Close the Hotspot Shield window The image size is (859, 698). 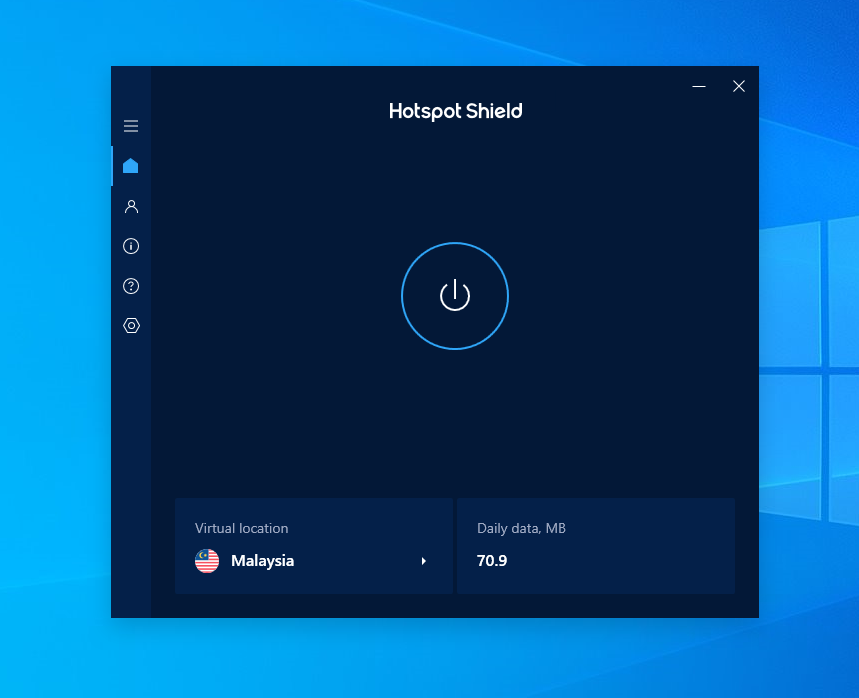click(x=738, y=86)
